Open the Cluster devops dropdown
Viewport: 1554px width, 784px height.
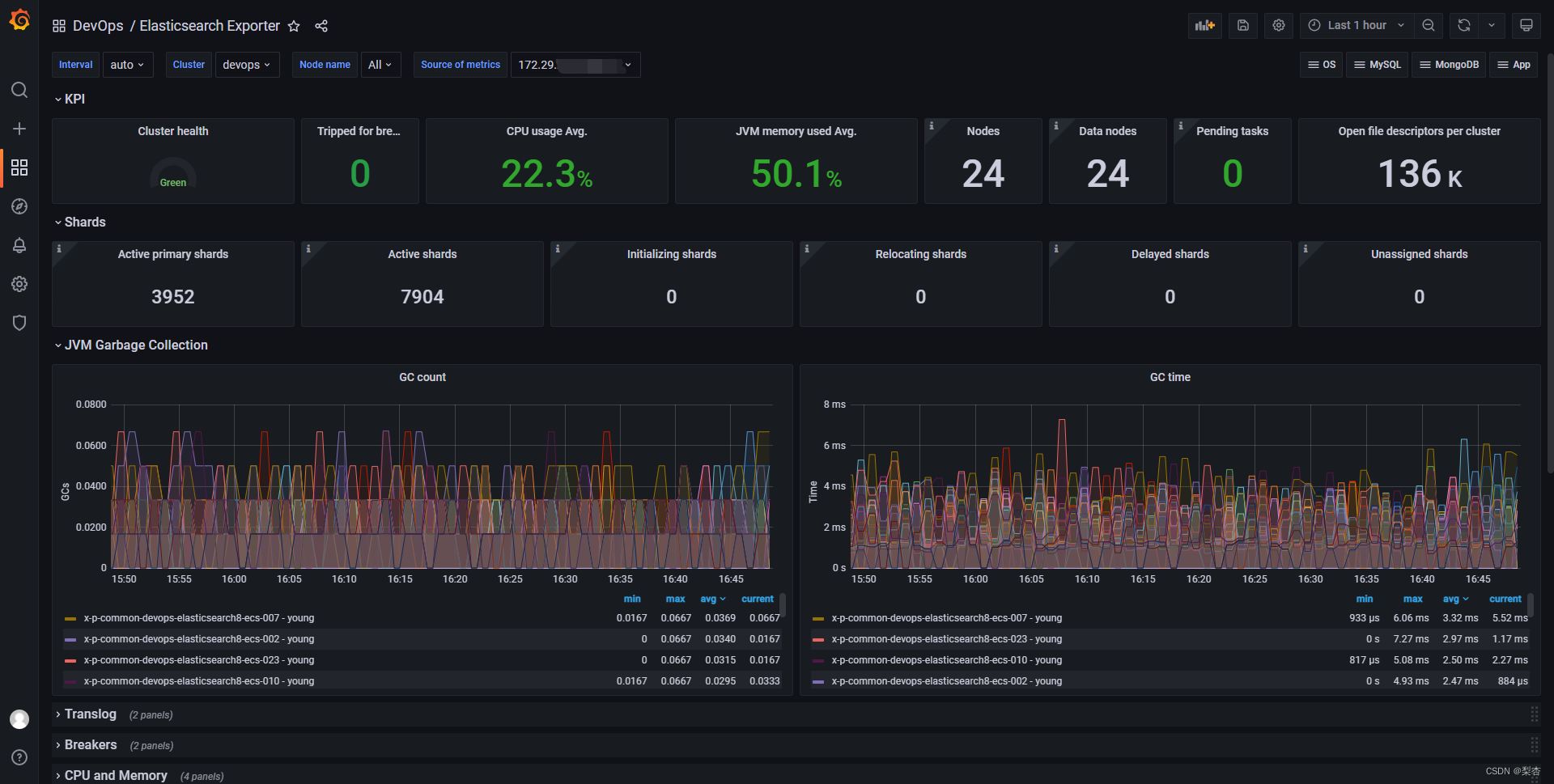[x=247, y=65]
